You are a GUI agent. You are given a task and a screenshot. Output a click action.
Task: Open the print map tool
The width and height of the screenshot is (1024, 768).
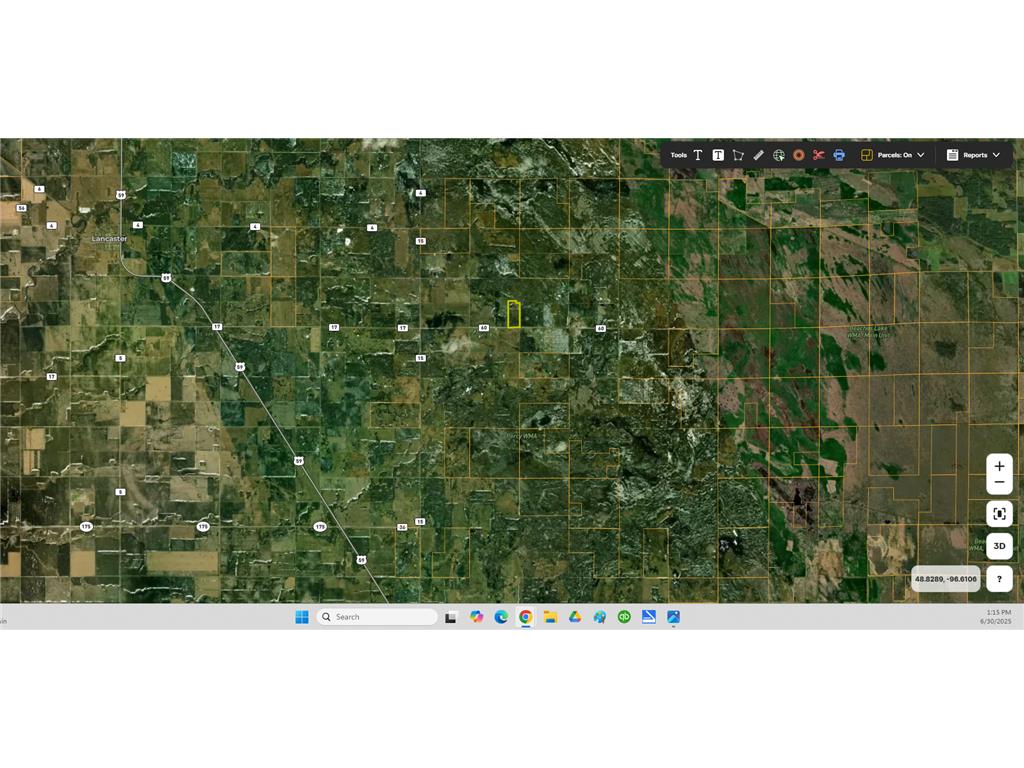[x=838, y=155]
